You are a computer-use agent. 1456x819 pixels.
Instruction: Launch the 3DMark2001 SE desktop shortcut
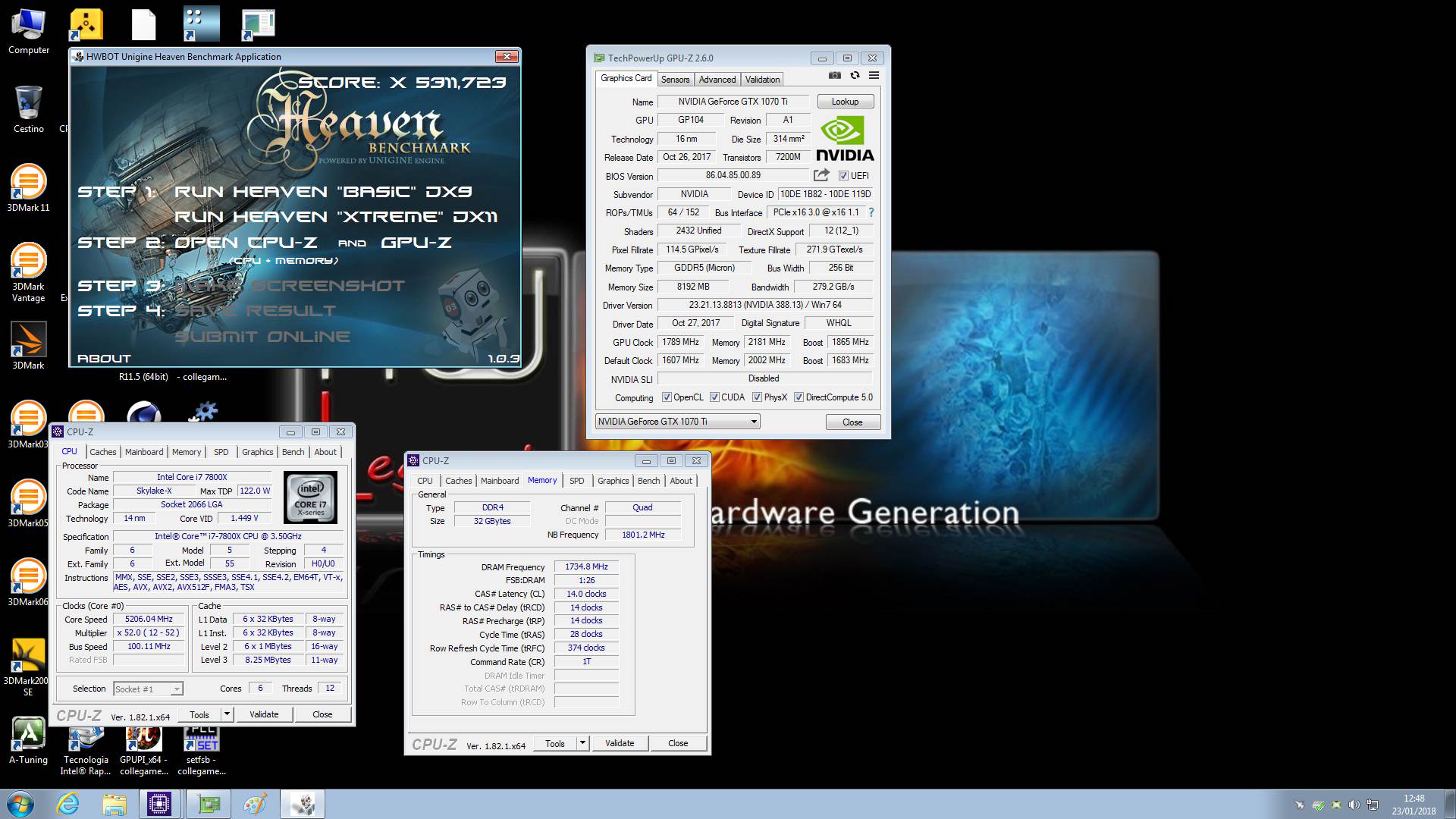[x=28, y=667]
